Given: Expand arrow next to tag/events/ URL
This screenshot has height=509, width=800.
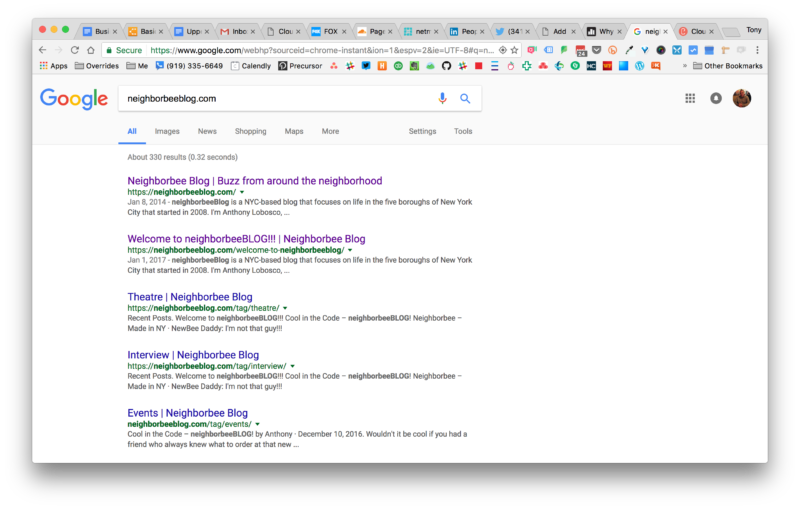Looking at the screenshot, I should 258,424.
